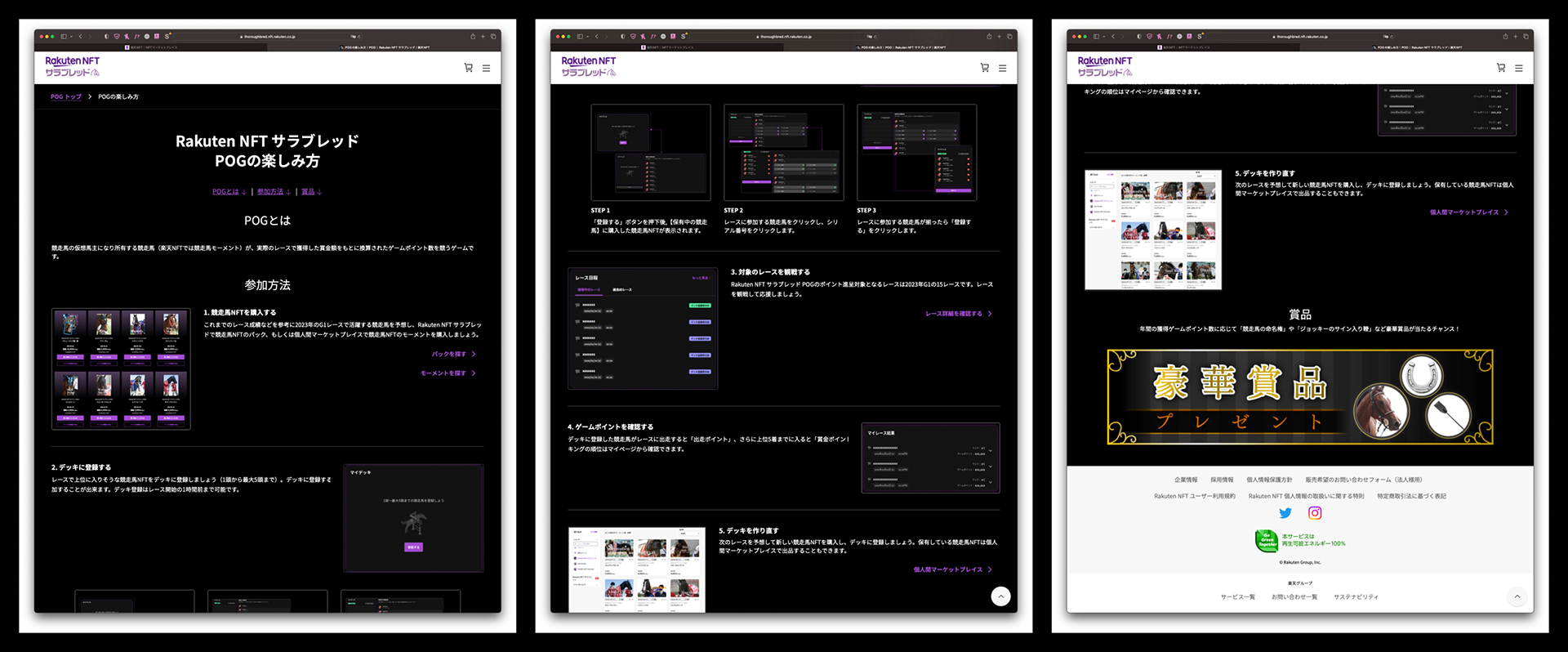Open レース詳細を確認する link in middle window
Viewport: 1568px width, 652px height.
click(x=959, y=314)
